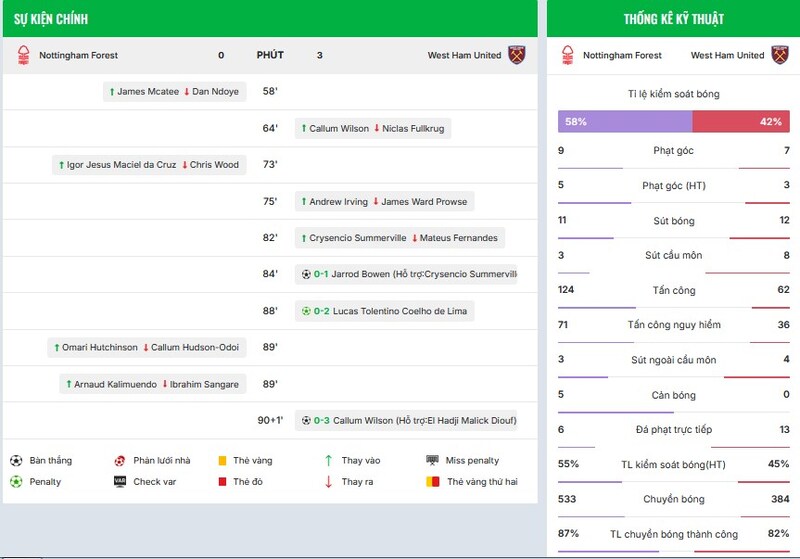The height and width of the screenshot is (559, 800).
Task: Click the green penalty icon beside 0-2 Lucas Tolentino
Action: click(306, 311)
